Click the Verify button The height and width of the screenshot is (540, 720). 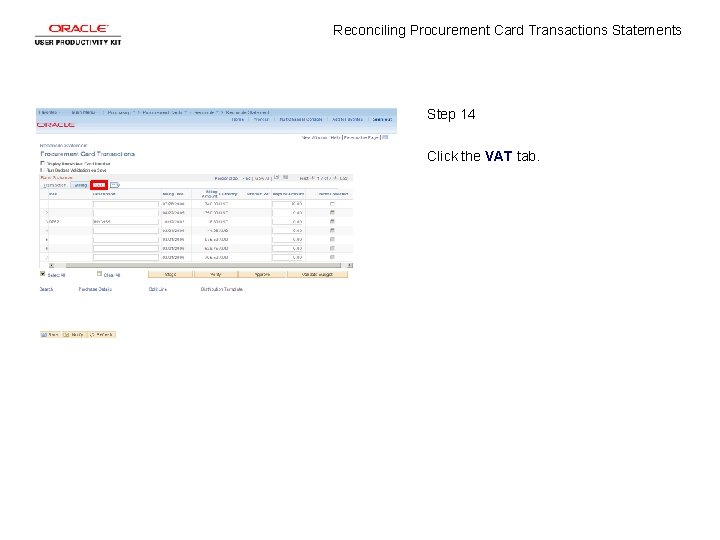(x=216, y=275)
